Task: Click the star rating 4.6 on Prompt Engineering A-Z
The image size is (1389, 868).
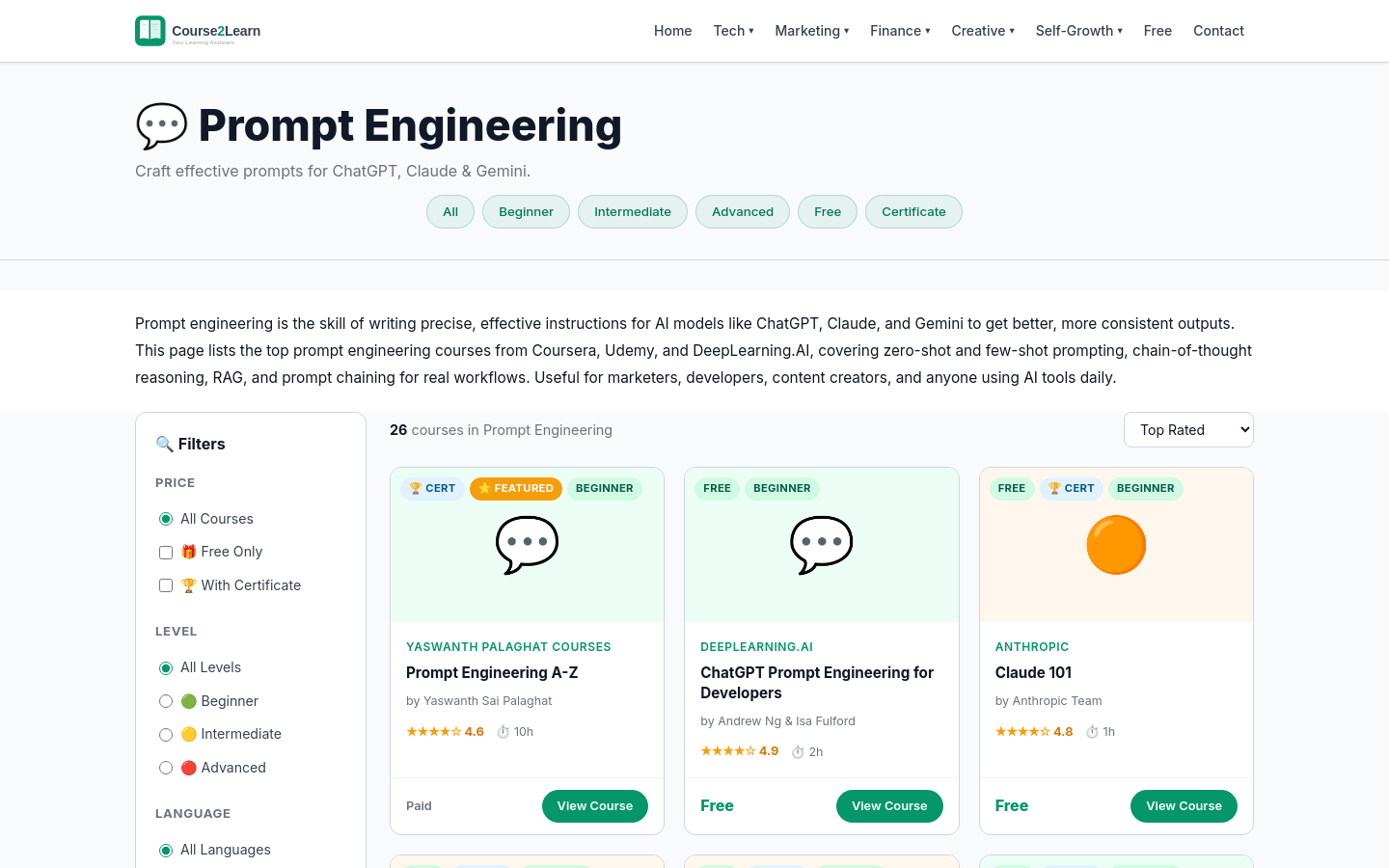Action: (445, 732)
